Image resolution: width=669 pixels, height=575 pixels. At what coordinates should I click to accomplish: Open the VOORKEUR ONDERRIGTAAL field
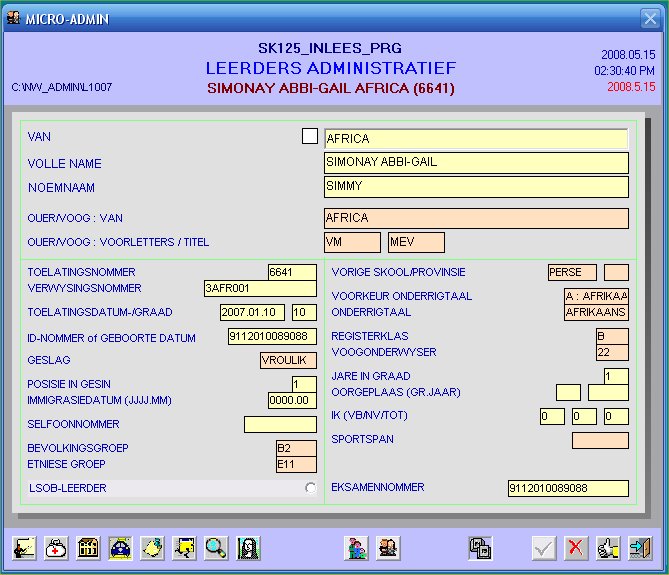(x=596, y=296)
